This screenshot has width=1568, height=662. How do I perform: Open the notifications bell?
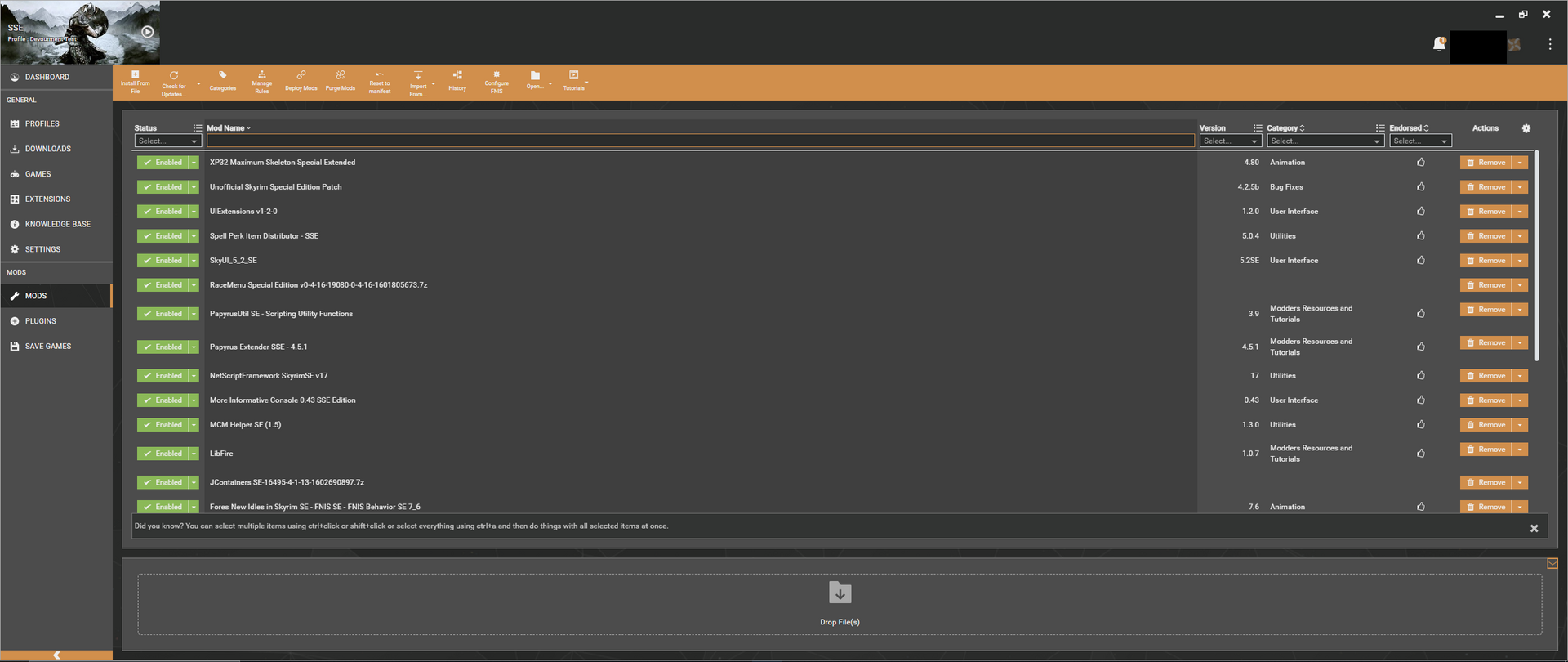[1439, 44]
